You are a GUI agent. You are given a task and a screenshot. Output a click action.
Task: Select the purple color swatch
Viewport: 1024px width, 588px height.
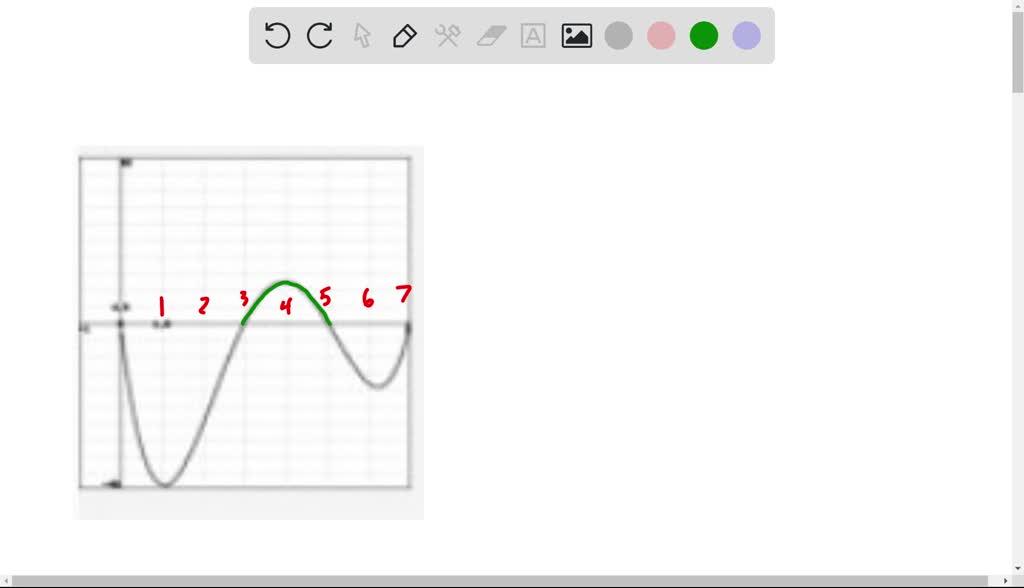click(x=746, y=35)
